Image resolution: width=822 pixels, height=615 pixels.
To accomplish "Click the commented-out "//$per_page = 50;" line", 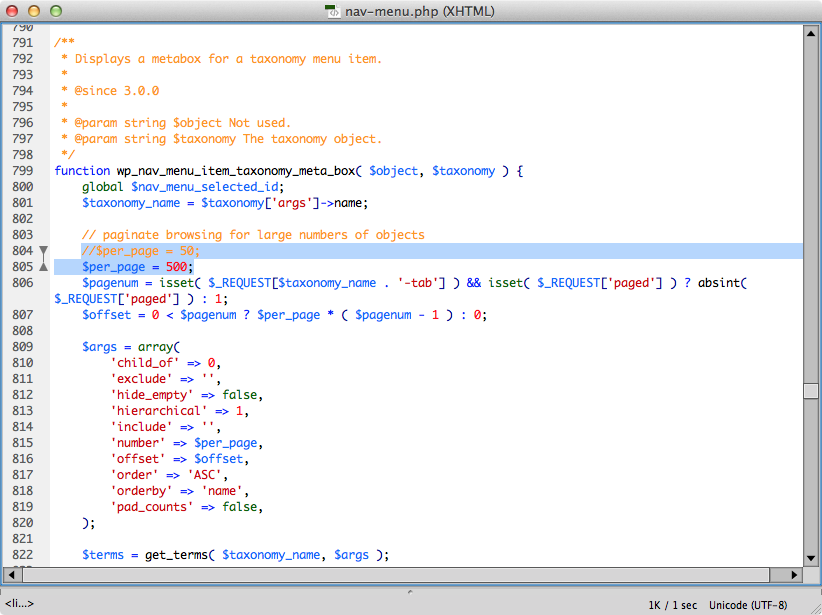I will click(140, 251).
